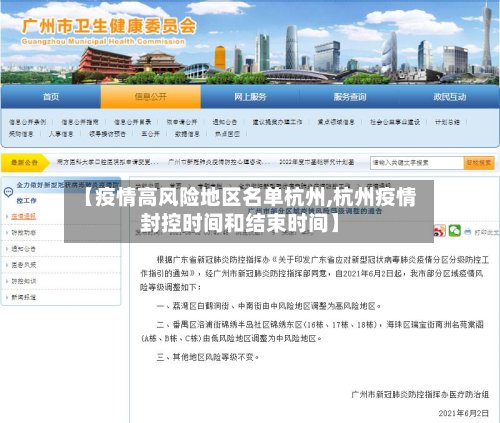Viewport: 500px width, 423px height.
Task: Click the paragraph about 荔湾区白鹤洞街
Action: 269,306
